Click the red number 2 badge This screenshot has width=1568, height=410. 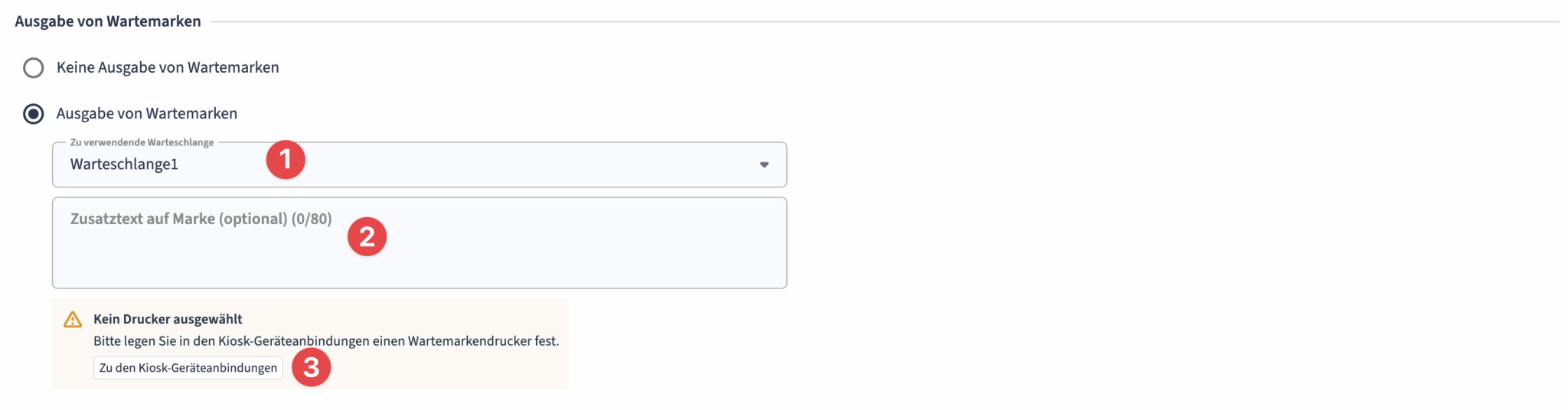coord(367,236)
